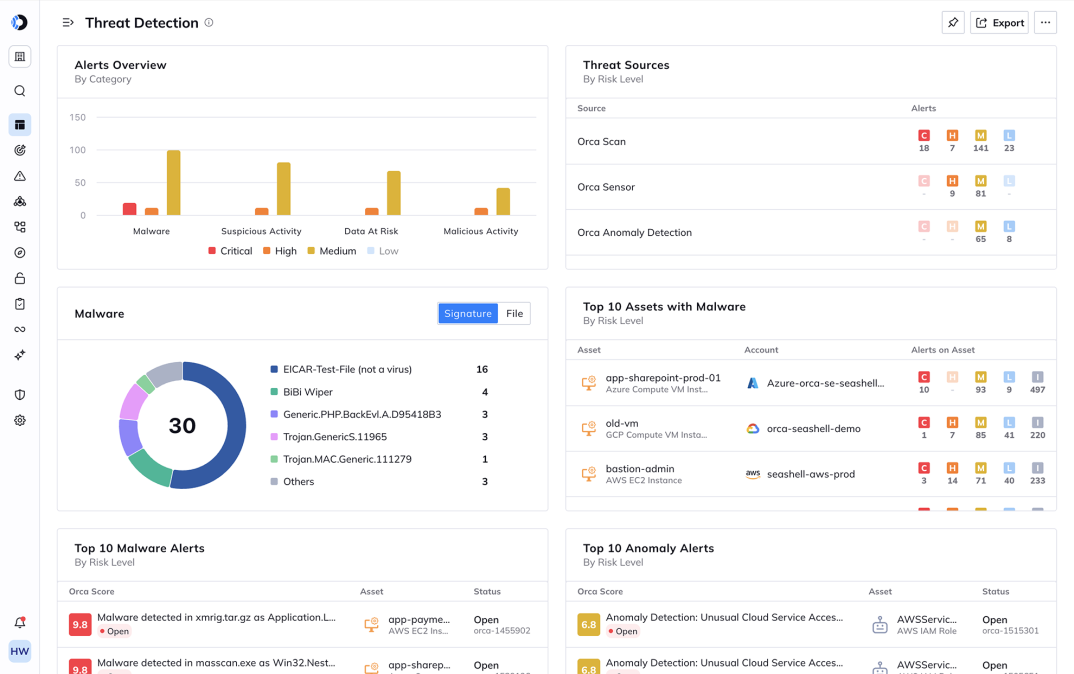Click the Orca Scan critical badge
This screenshot has height=674, width=1074.
924,136
